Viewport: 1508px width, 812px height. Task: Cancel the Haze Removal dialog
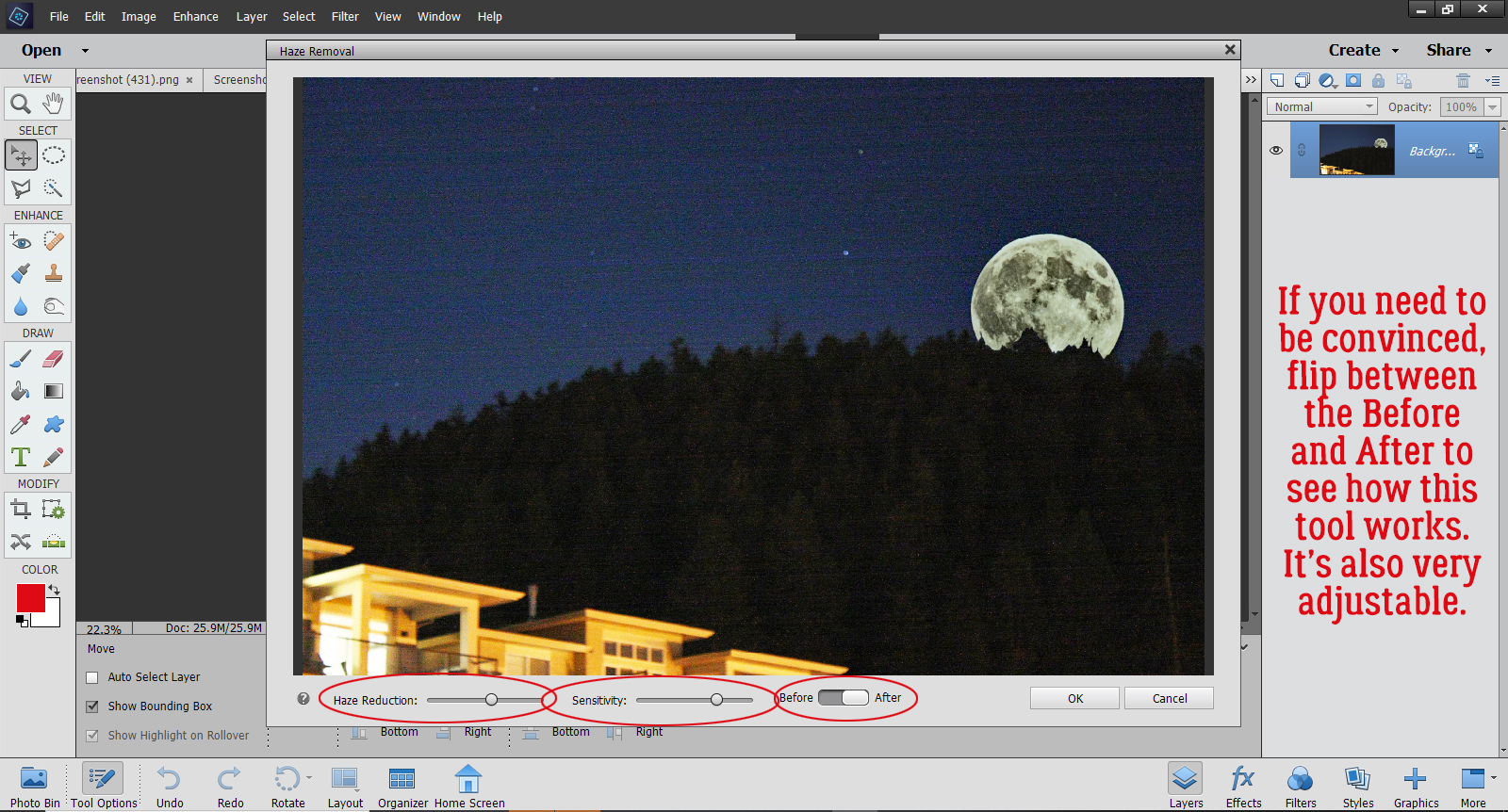point(1170,698)
